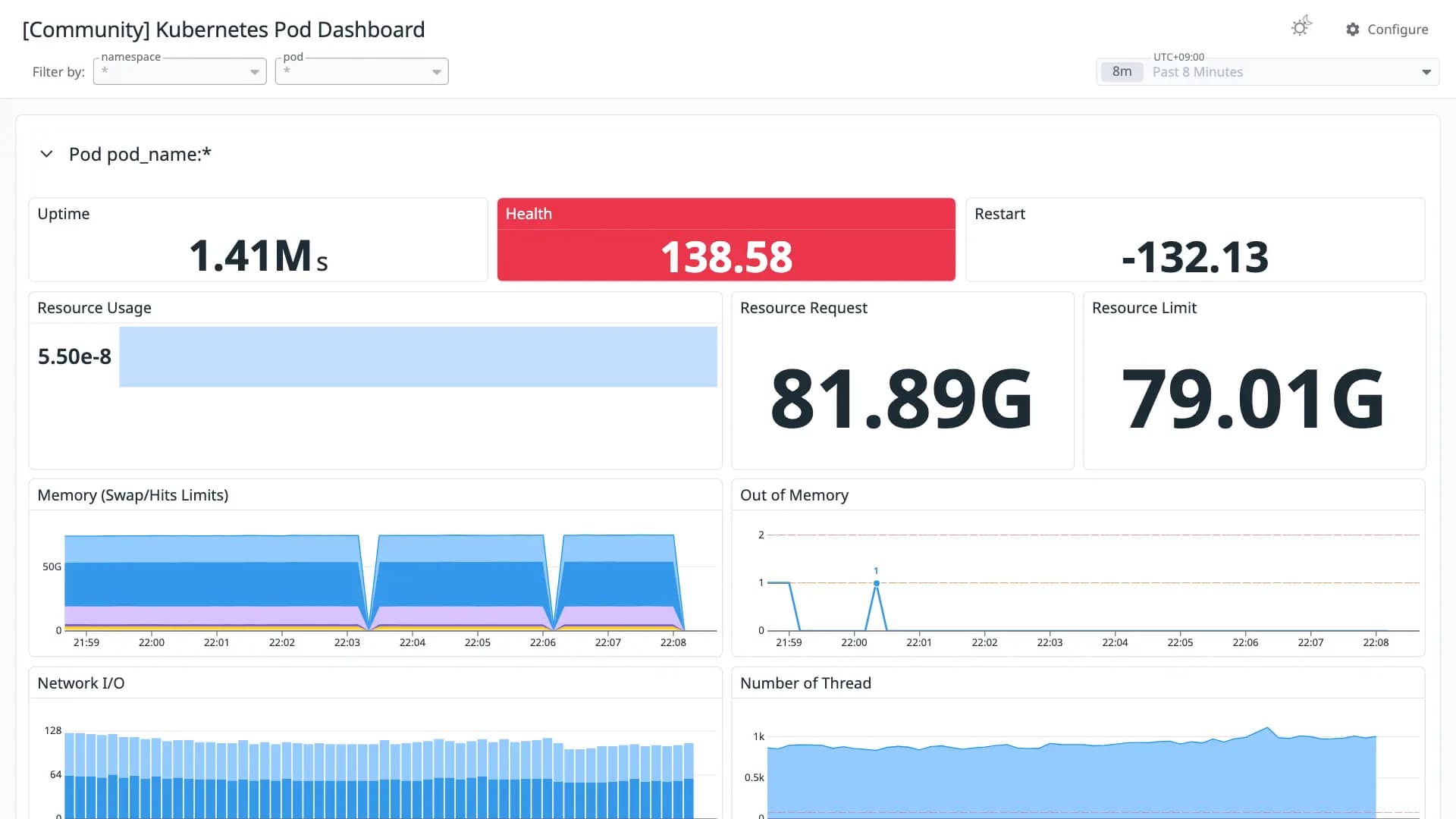The height and width of the screenshot is (819, 1456).
Task: Click the 128 label on Network I/O axis
Action: click(x=53, y=730)
